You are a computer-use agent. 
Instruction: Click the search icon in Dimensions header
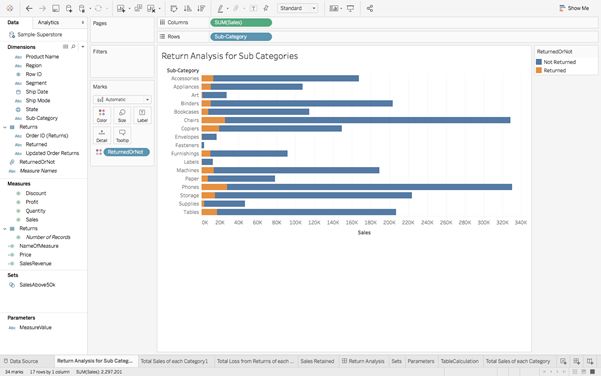tap(73, 47)
